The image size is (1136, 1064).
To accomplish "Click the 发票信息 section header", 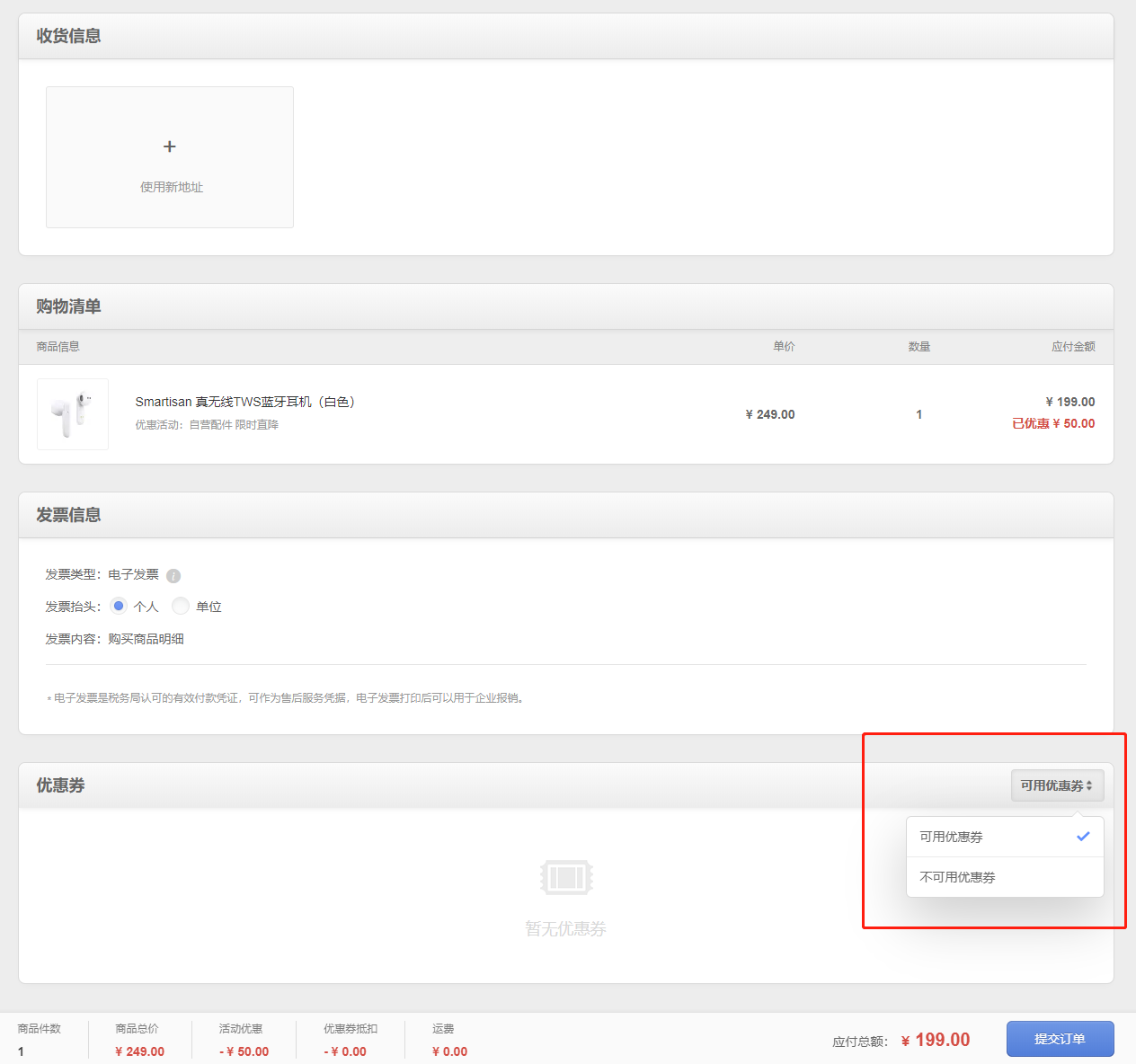I will pyautogui.click(x=68, y=515).
